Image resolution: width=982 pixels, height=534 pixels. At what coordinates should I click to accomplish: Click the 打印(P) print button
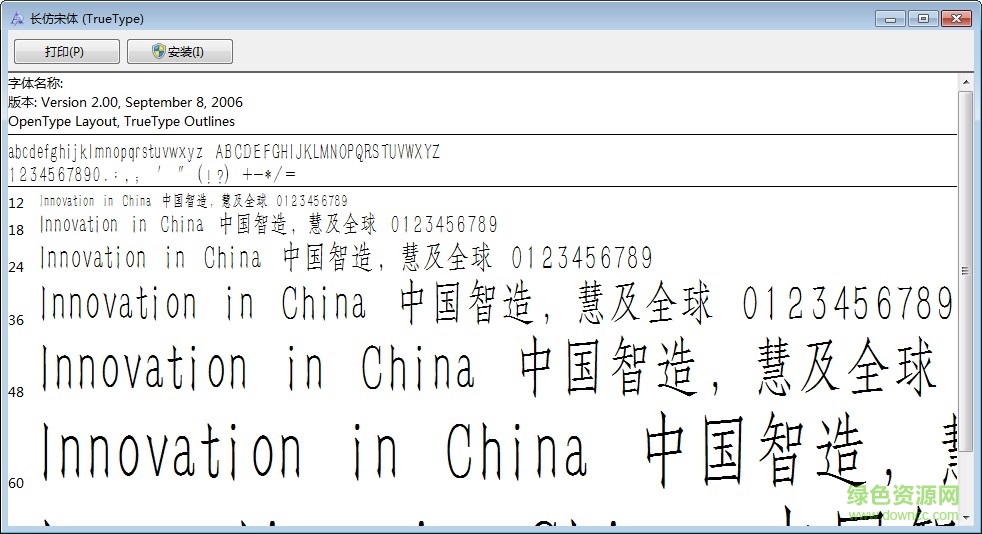tap(66, 52)
